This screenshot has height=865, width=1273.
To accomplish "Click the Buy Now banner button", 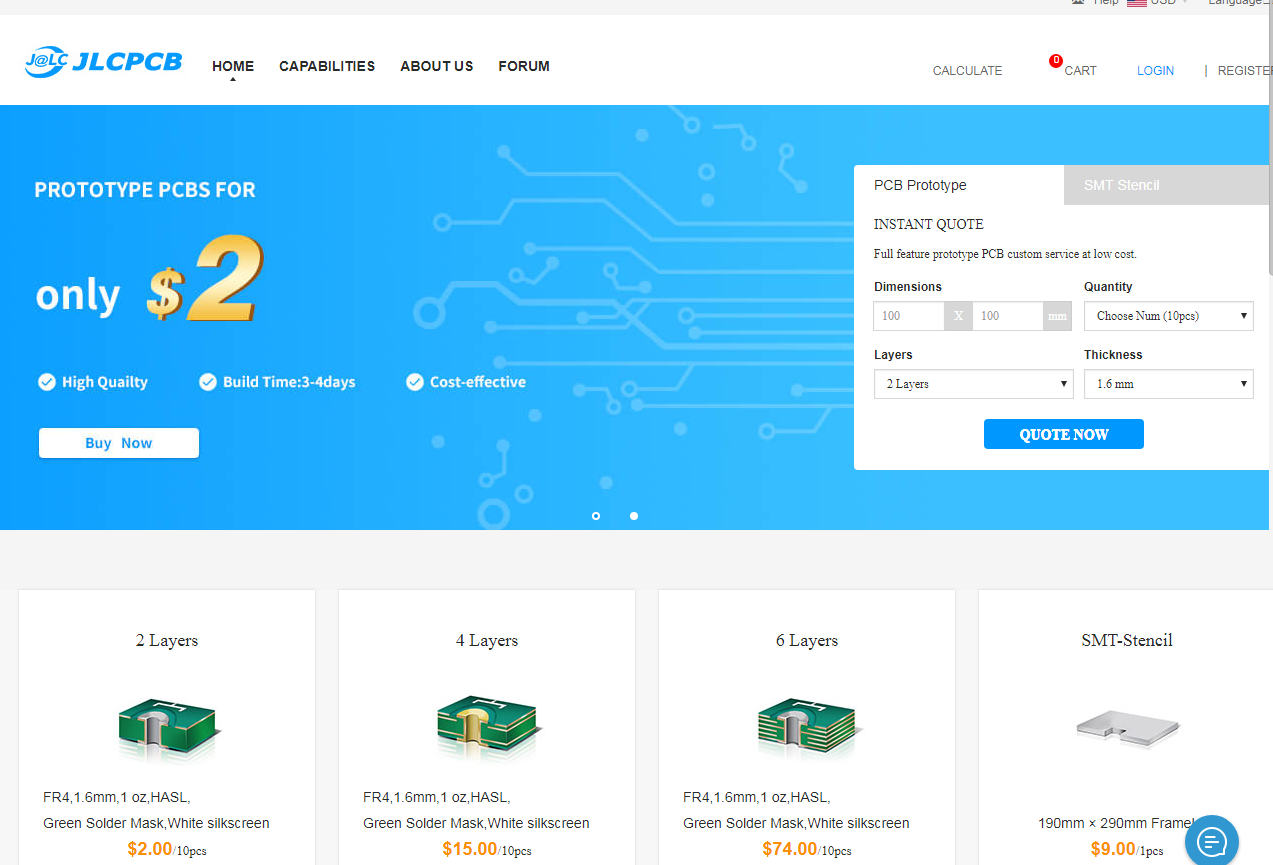I will [x=119, y=443].
